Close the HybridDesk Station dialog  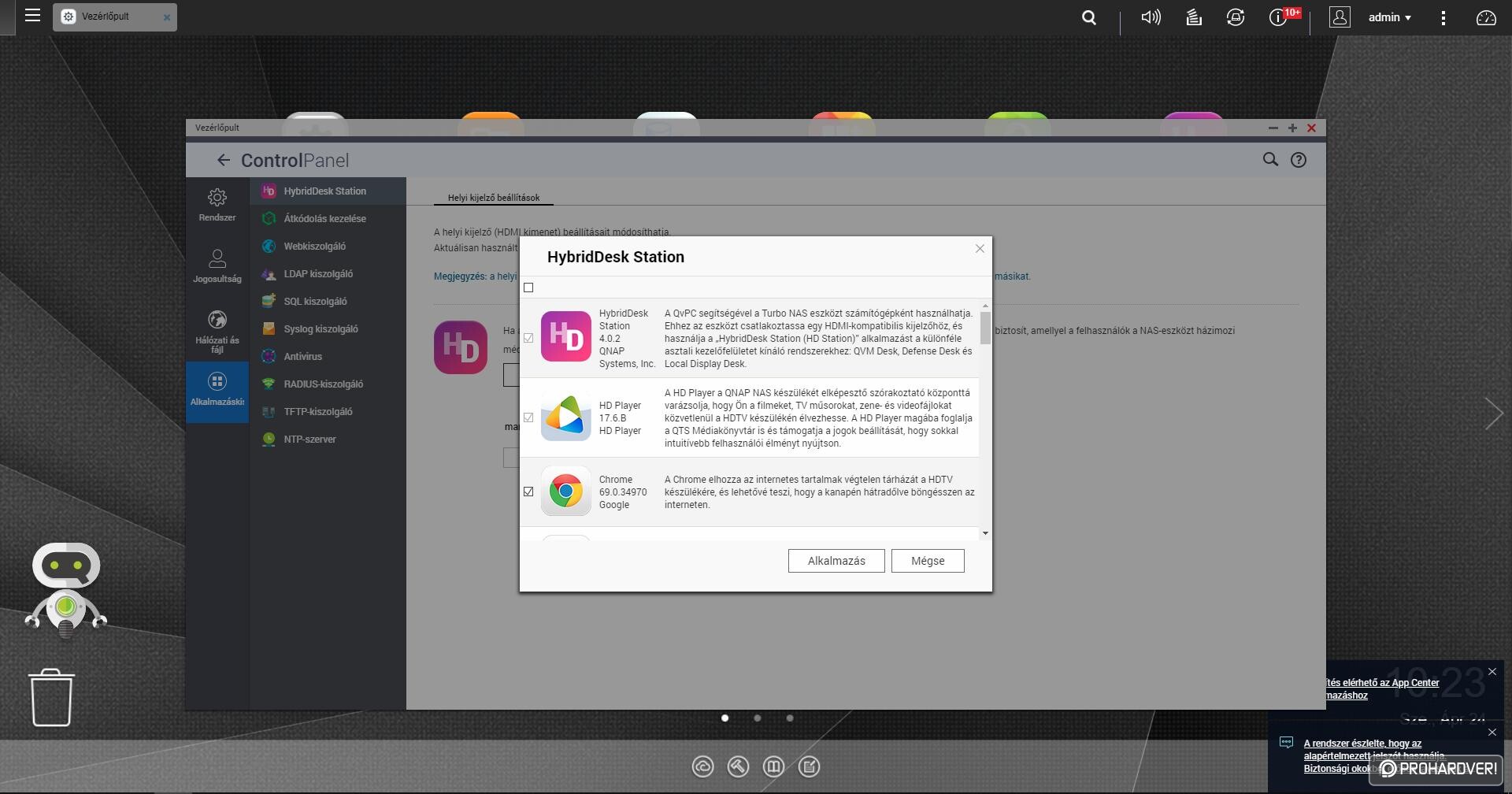[x=980, y=249]
